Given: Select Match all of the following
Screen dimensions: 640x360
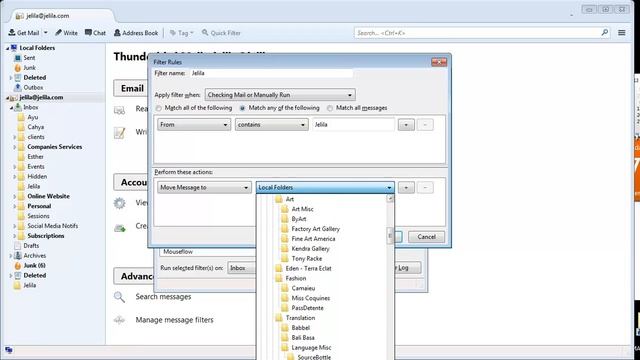Looking at the screenshot, I should click(159, 108).
